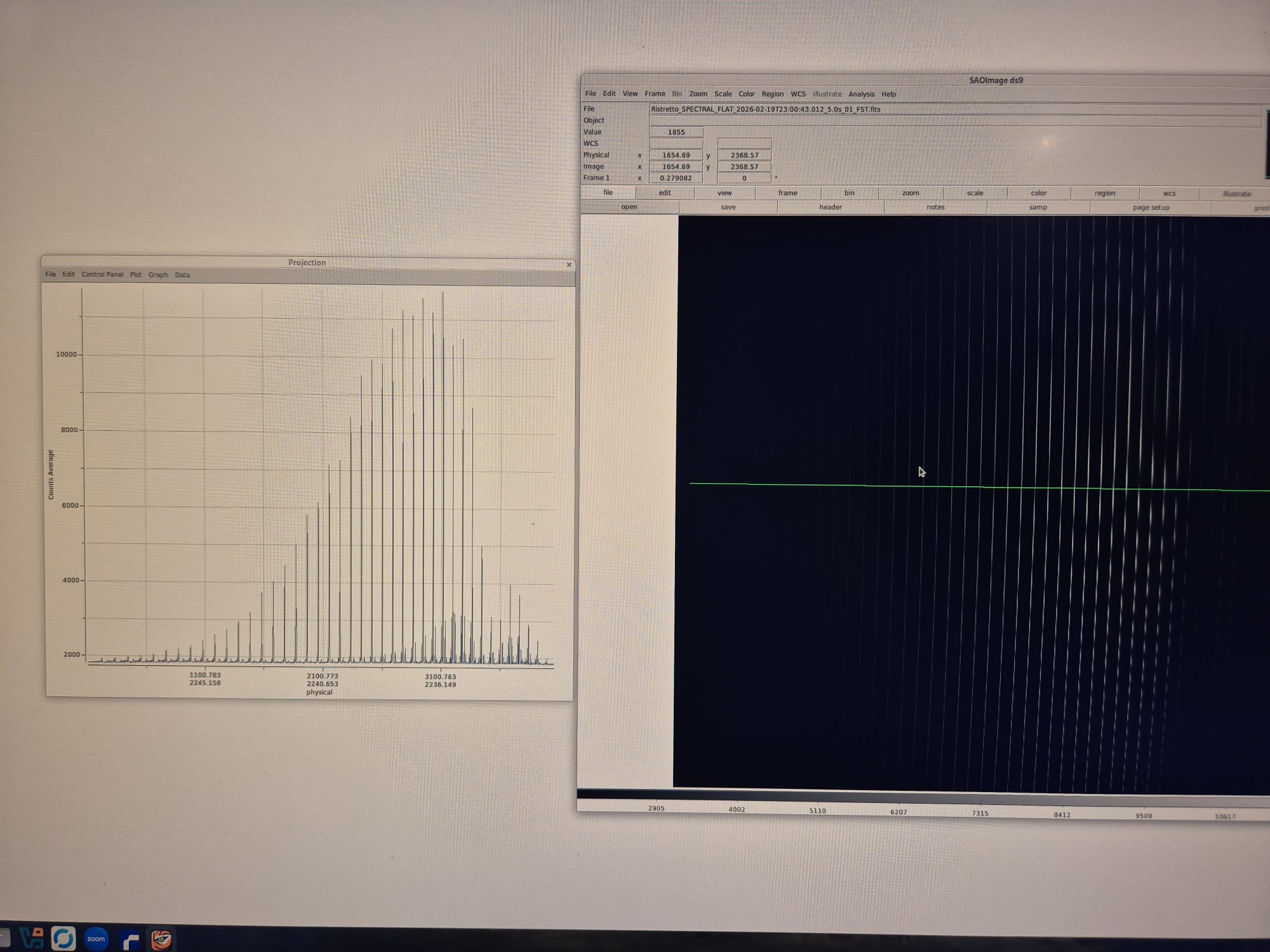The width and height of the screenshot is (1270, 952).
Task: Click the SAOImage ds9 eye icon in taskbar
Action: click(x=161, y=939)
